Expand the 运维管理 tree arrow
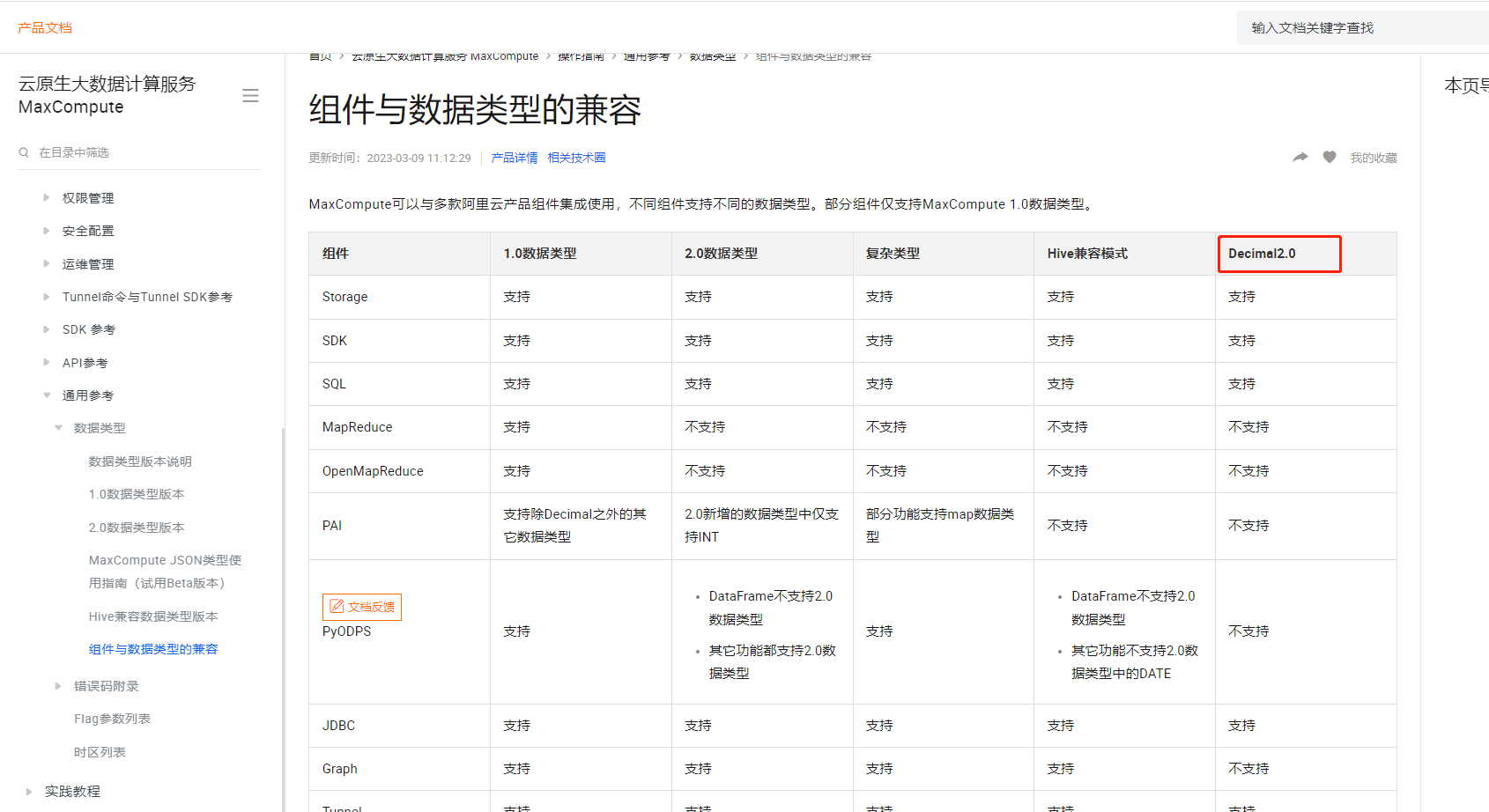This screenshot has width=1489, height=812. (x=47, y=263)
